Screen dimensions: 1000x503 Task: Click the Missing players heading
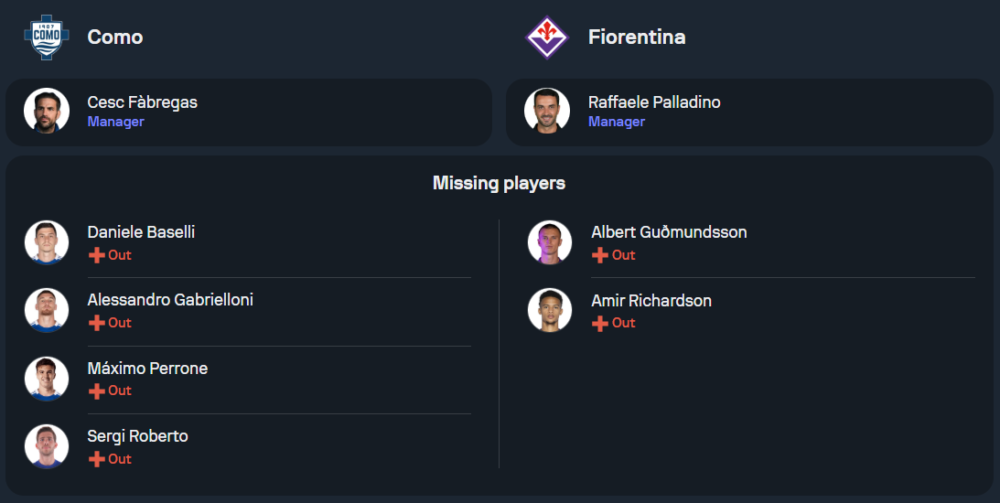pos(499,183)
